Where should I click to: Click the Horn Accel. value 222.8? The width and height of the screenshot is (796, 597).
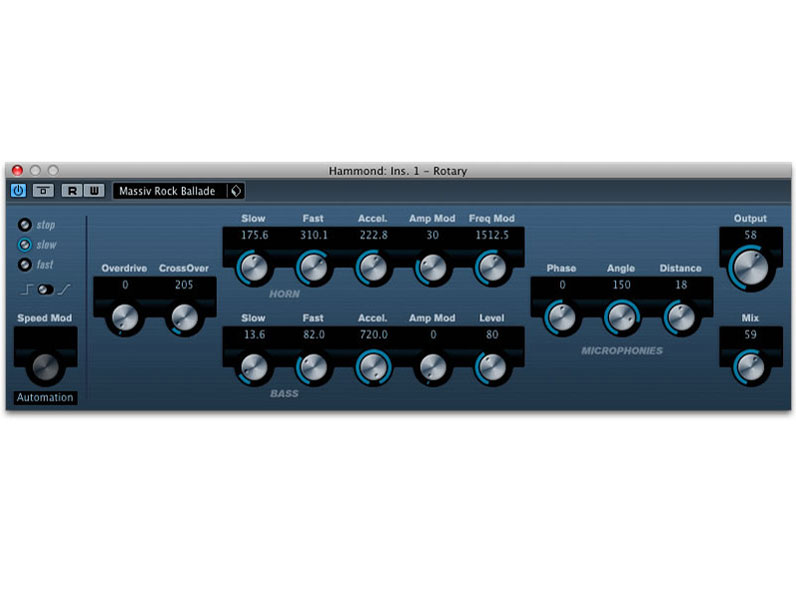click(374, 235)
